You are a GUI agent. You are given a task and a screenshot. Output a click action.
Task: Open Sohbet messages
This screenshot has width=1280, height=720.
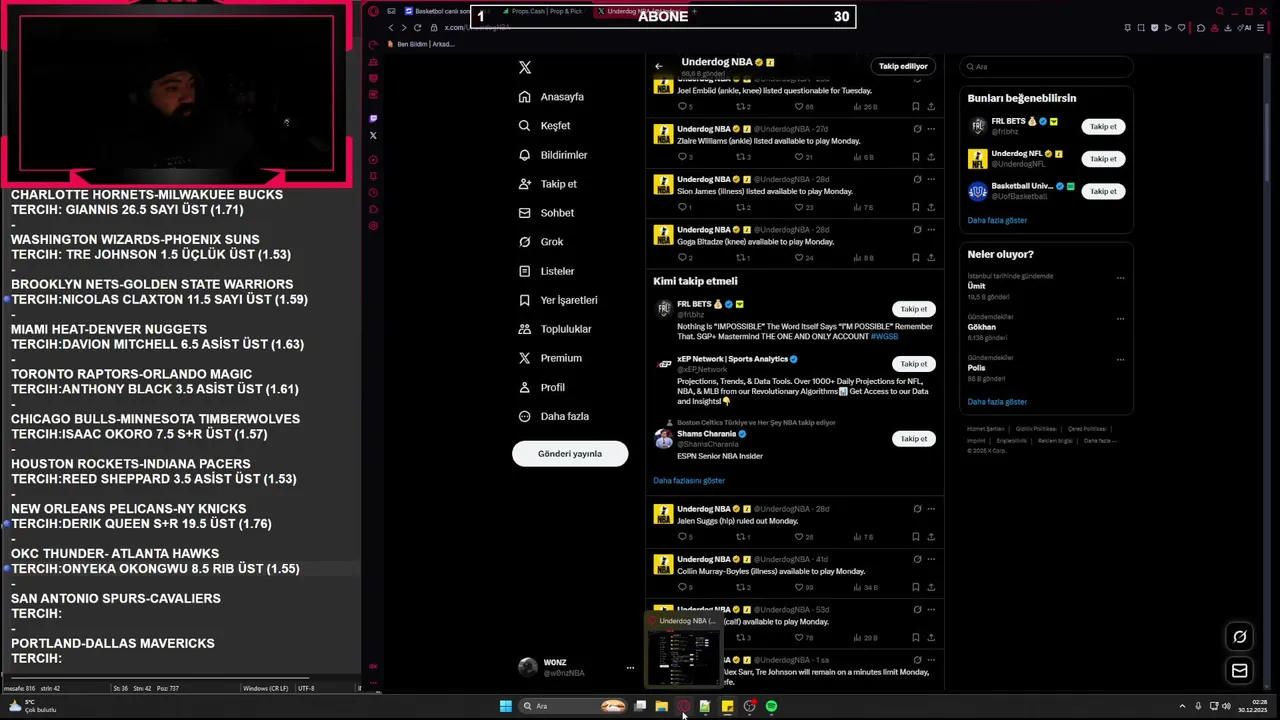[546, 213]
